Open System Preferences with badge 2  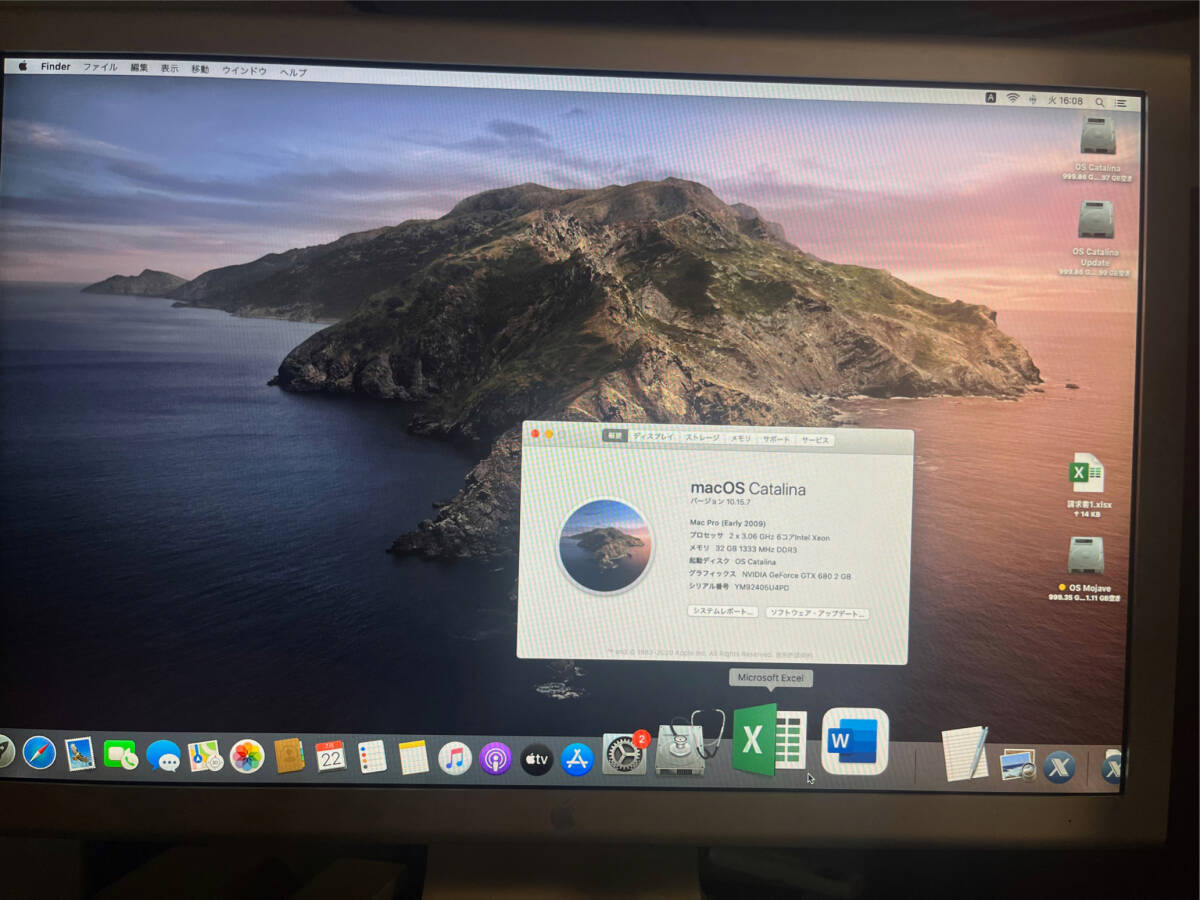coord(624,753)
